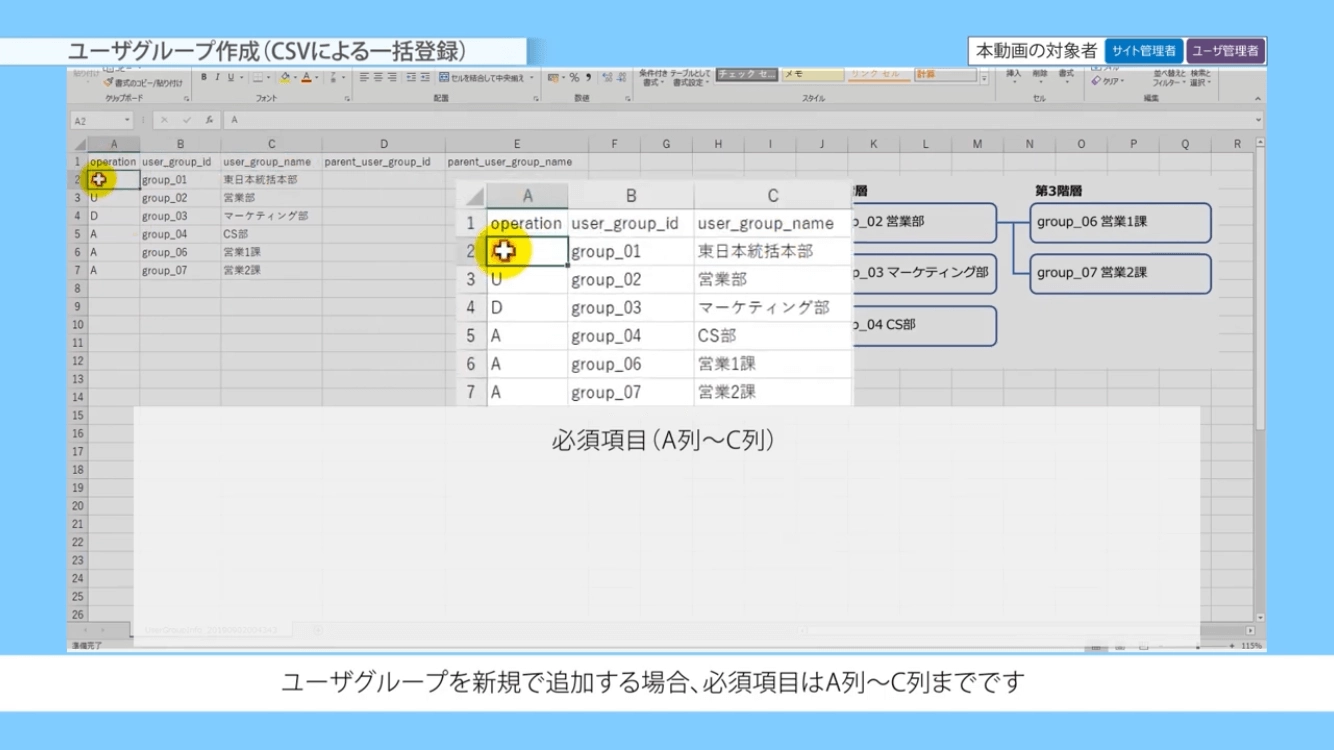Expand the cell styles gallery
Screen dimensions: 1334x750
click(x=985, y=79)
